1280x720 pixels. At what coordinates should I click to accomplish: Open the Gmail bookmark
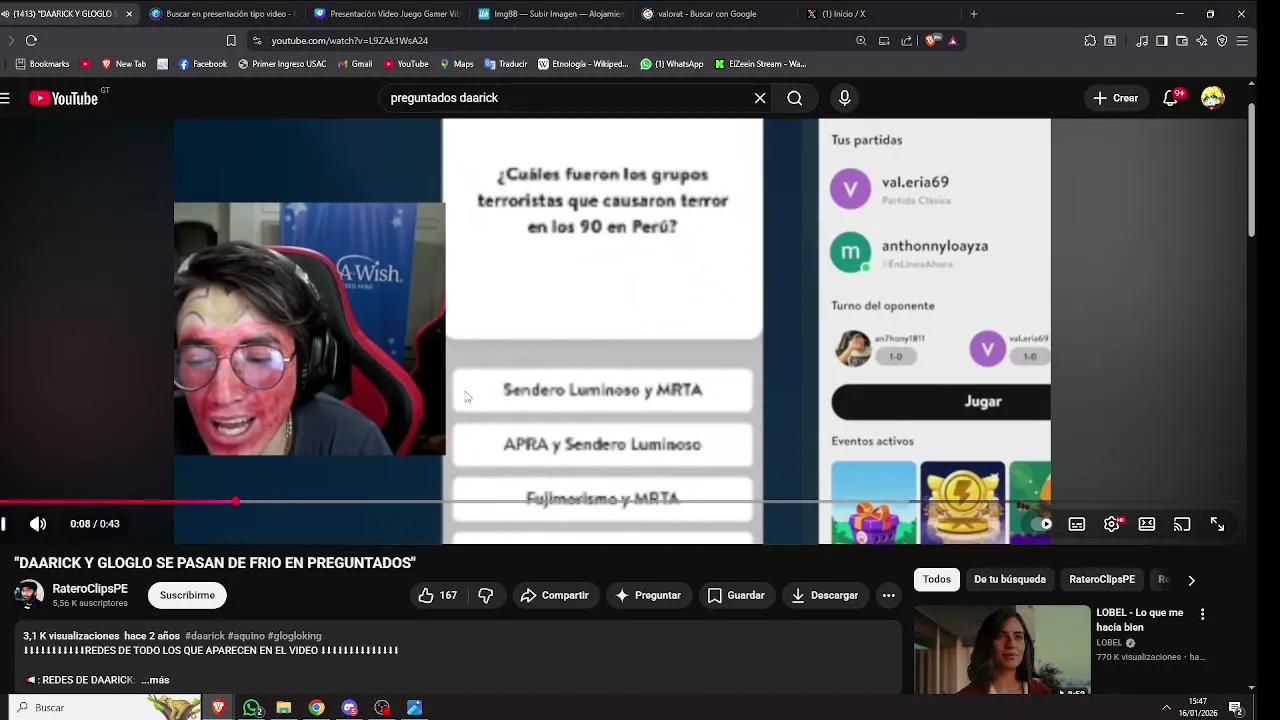[355, 64]
